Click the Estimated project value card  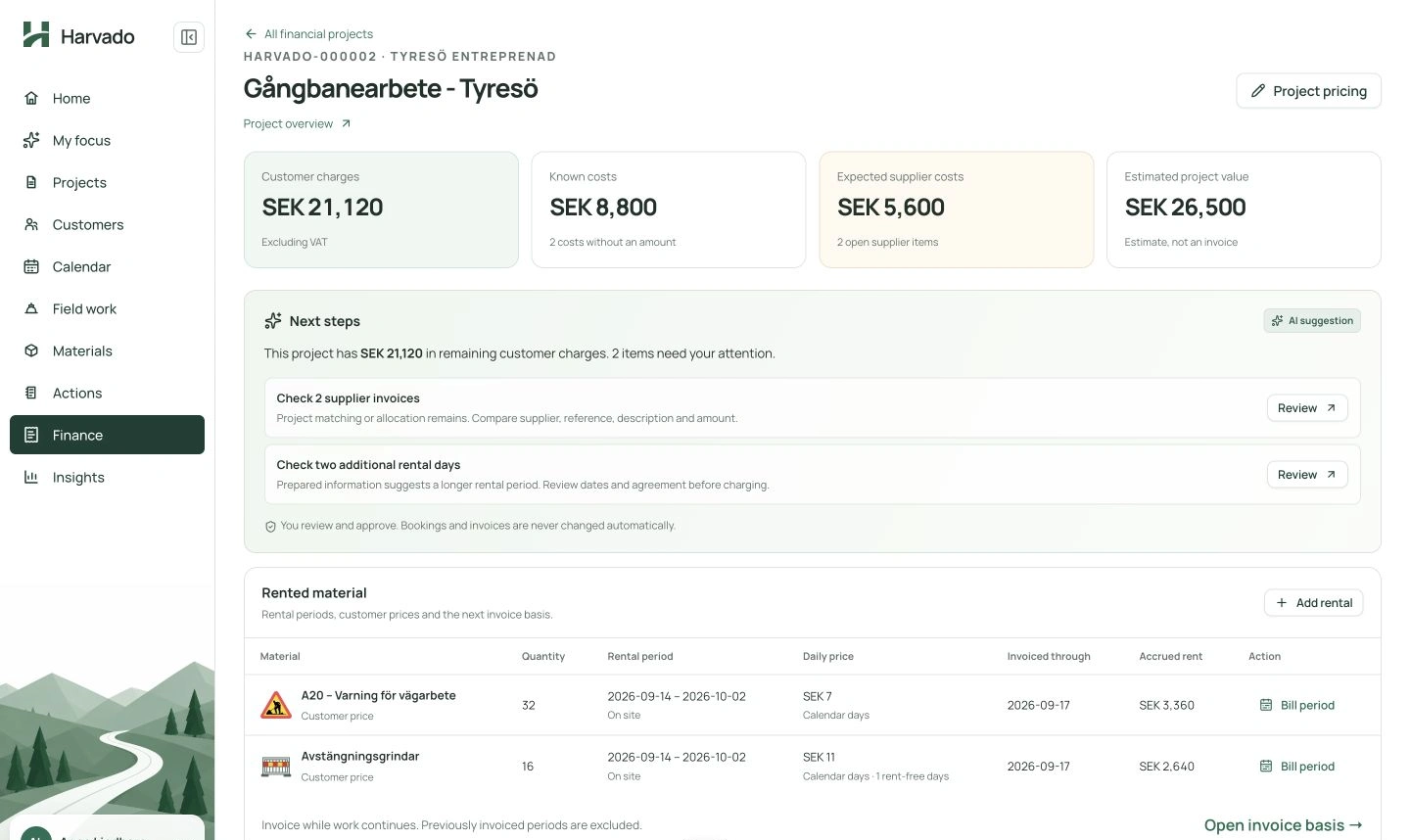pyautogui.click(x=1244, y=210)
